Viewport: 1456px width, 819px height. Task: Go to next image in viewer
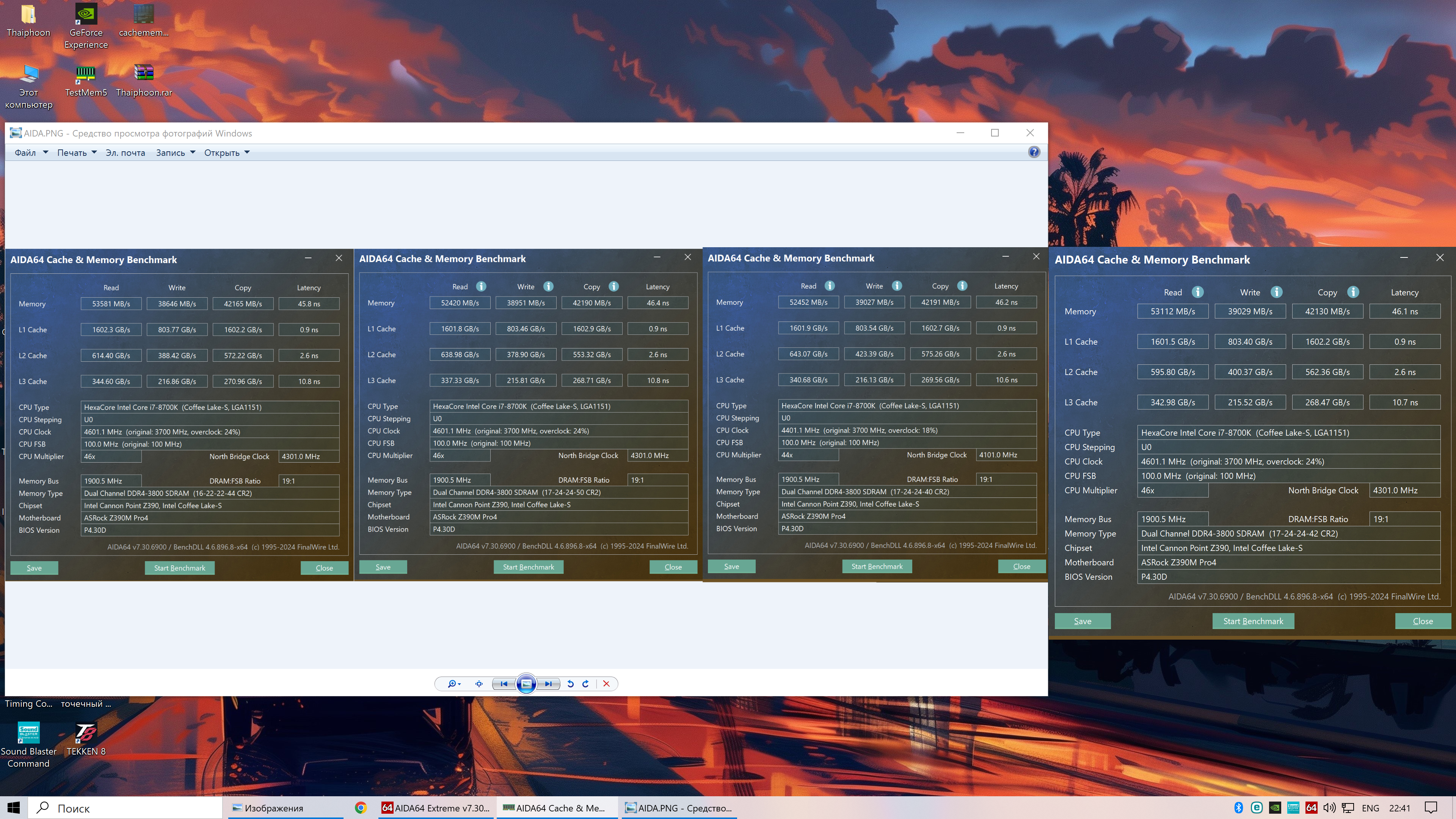[x=548, y=684]
